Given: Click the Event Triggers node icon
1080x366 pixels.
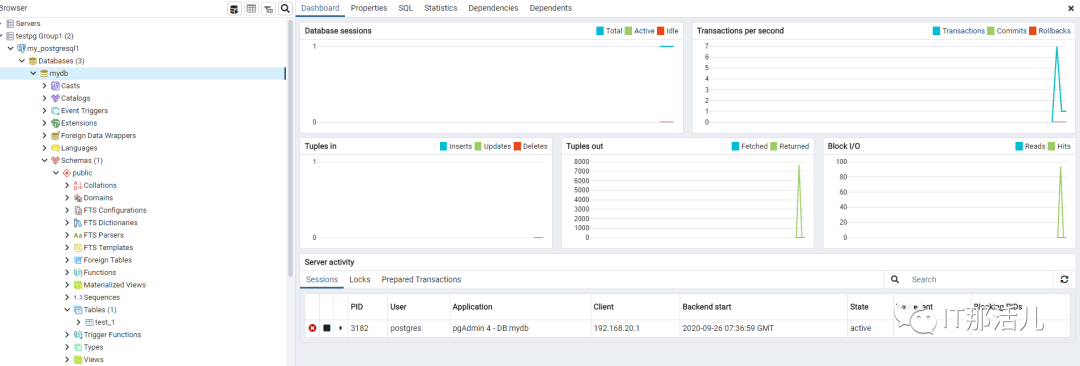Looking at the screenshot, I should click(55, 110).
